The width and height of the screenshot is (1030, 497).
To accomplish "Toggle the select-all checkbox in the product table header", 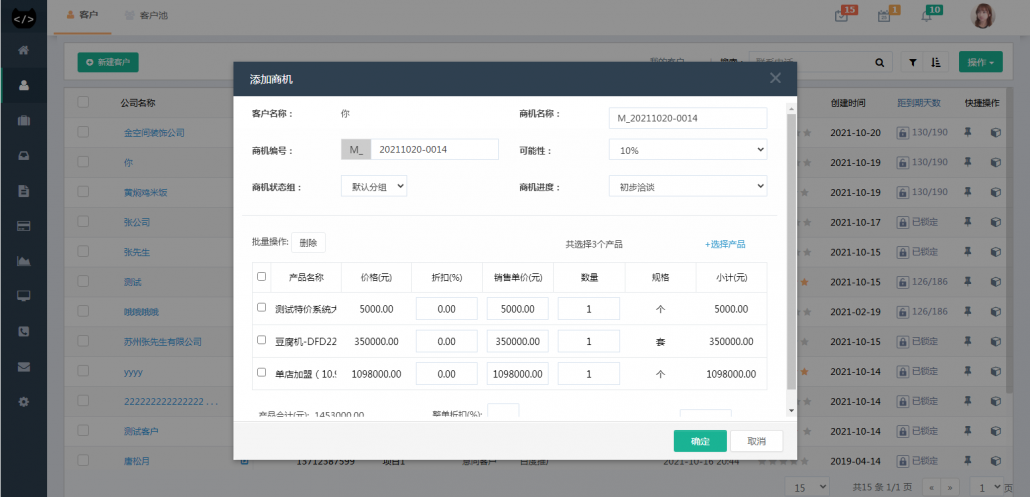I will point(262,277).
